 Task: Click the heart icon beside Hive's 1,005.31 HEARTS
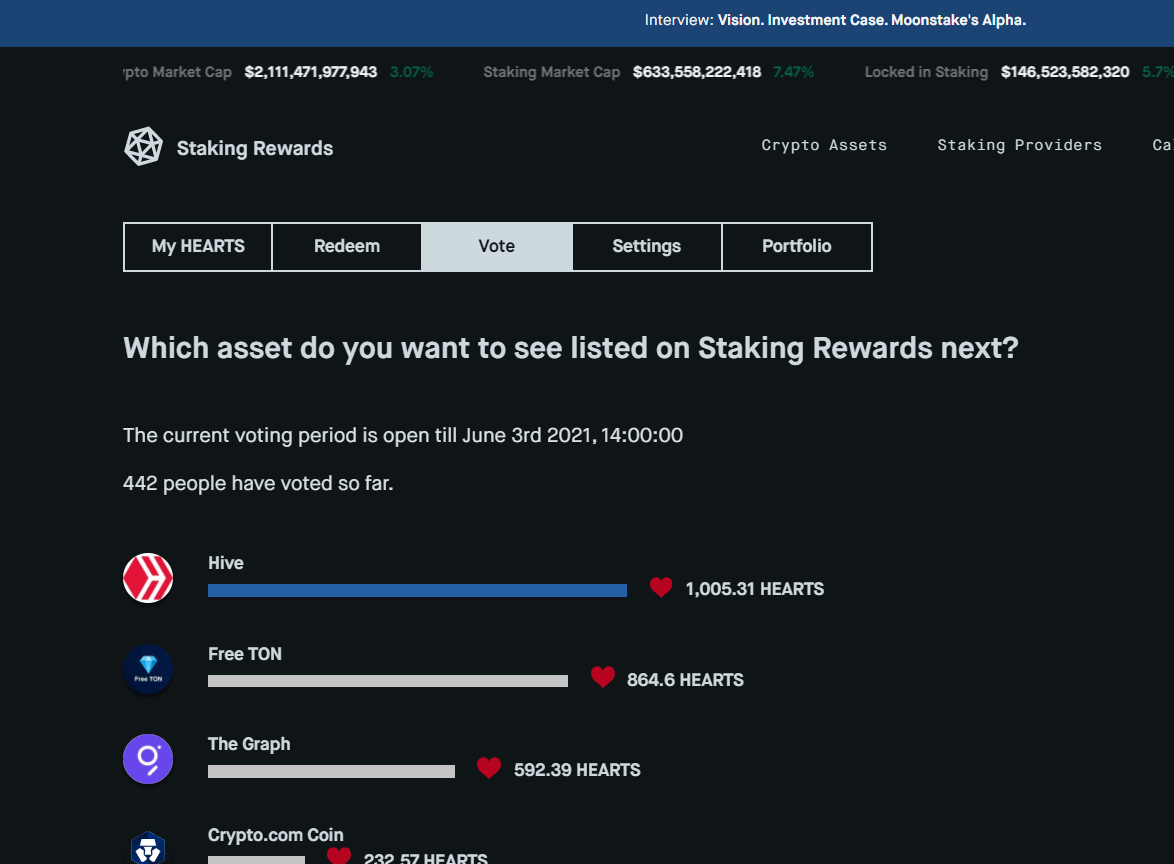(x=661, y=587)
